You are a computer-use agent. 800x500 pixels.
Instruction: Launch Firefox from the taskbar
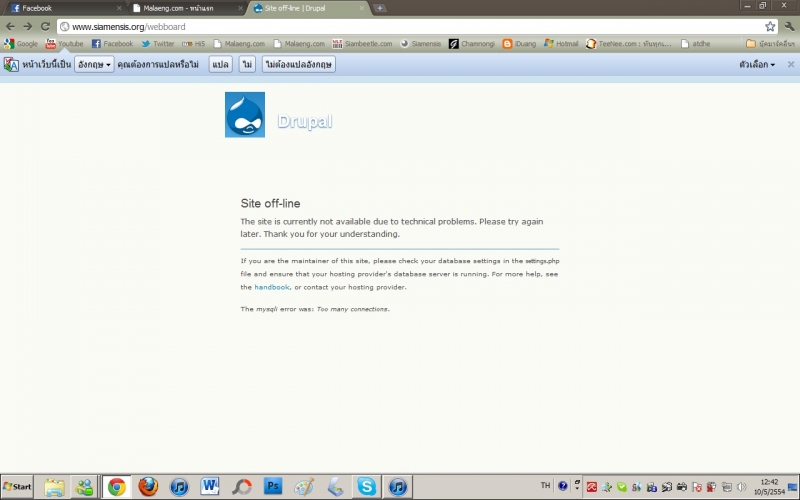(x=148, y=487)
